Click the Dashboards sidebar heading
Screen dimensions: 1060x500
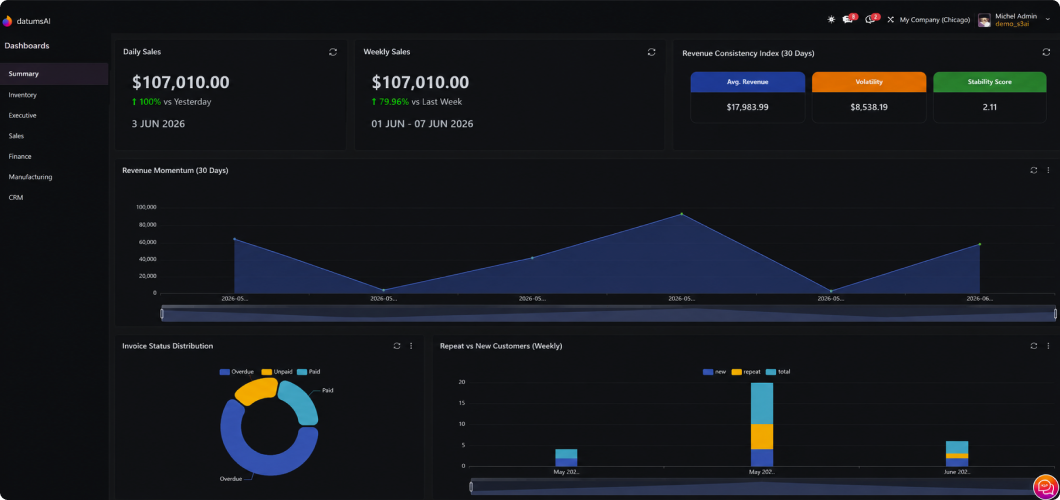[x=27, y=46]
